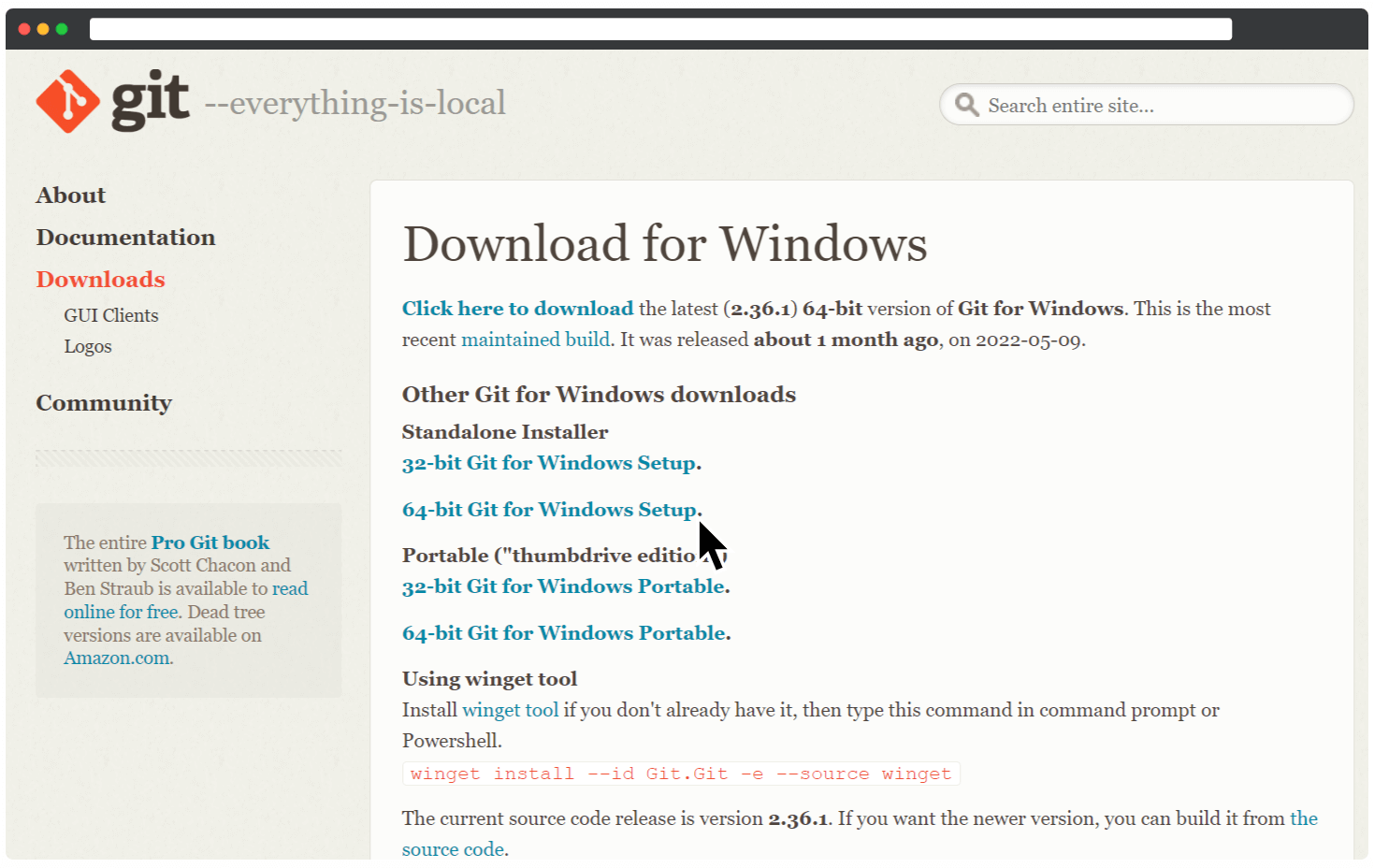Image resolution: width=1374 pixels, height=868 pixels.
Task: Open the Pro Git book link
Action: point(210,542)
